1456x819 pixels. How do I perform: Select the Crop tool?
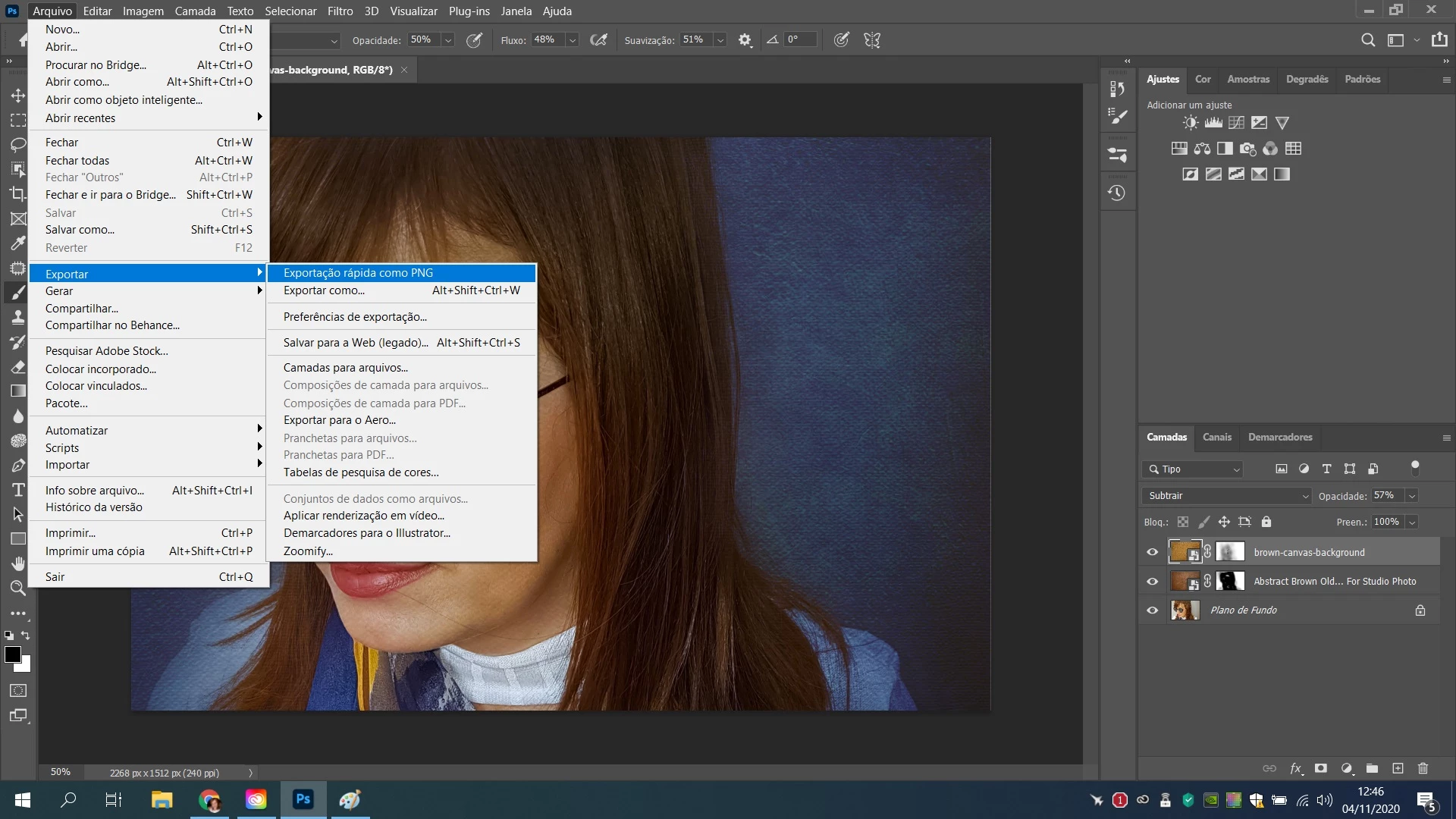click(x=18, y=194)
